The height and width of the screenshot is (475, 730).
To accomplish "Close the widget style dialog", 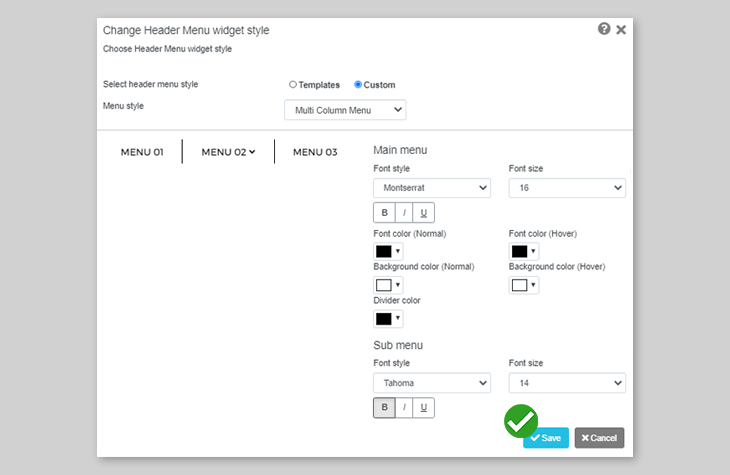I will pyautogui.click(x=621, y=30).
